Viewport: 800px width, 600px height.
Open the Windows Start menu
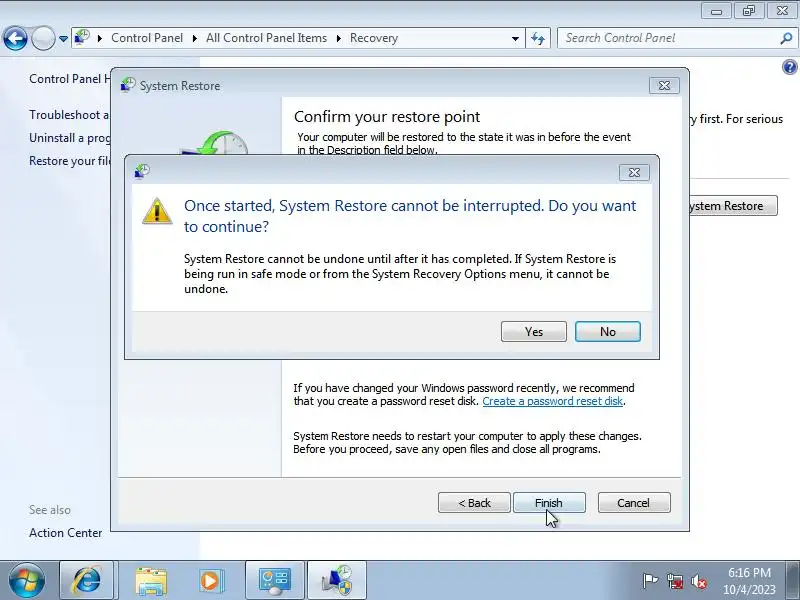click(x=27, y=581)
